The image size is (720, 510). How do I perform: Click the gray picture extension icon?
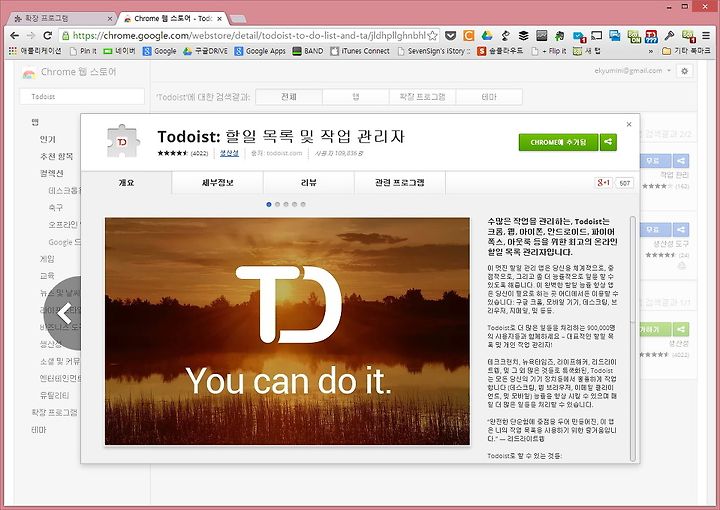click(541, 35)
